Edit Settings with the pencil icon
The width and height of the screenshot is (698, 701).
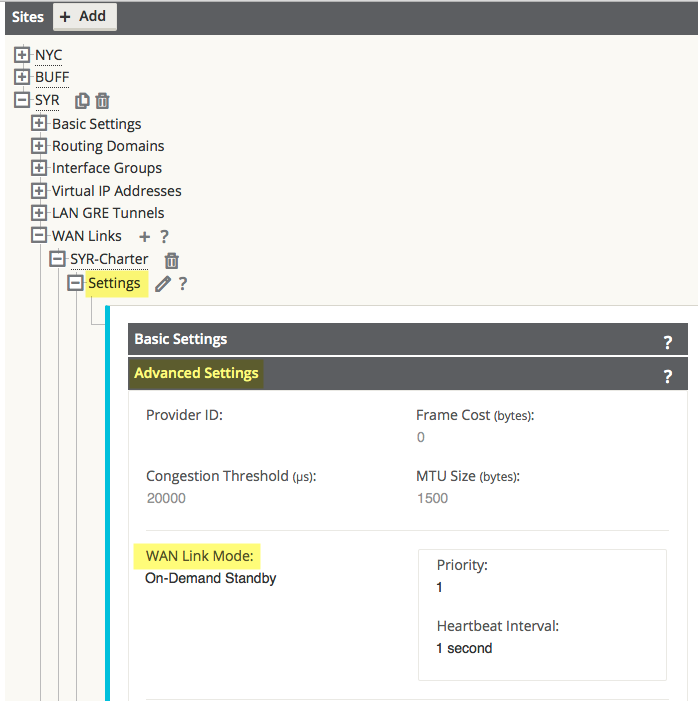(163, 284)
